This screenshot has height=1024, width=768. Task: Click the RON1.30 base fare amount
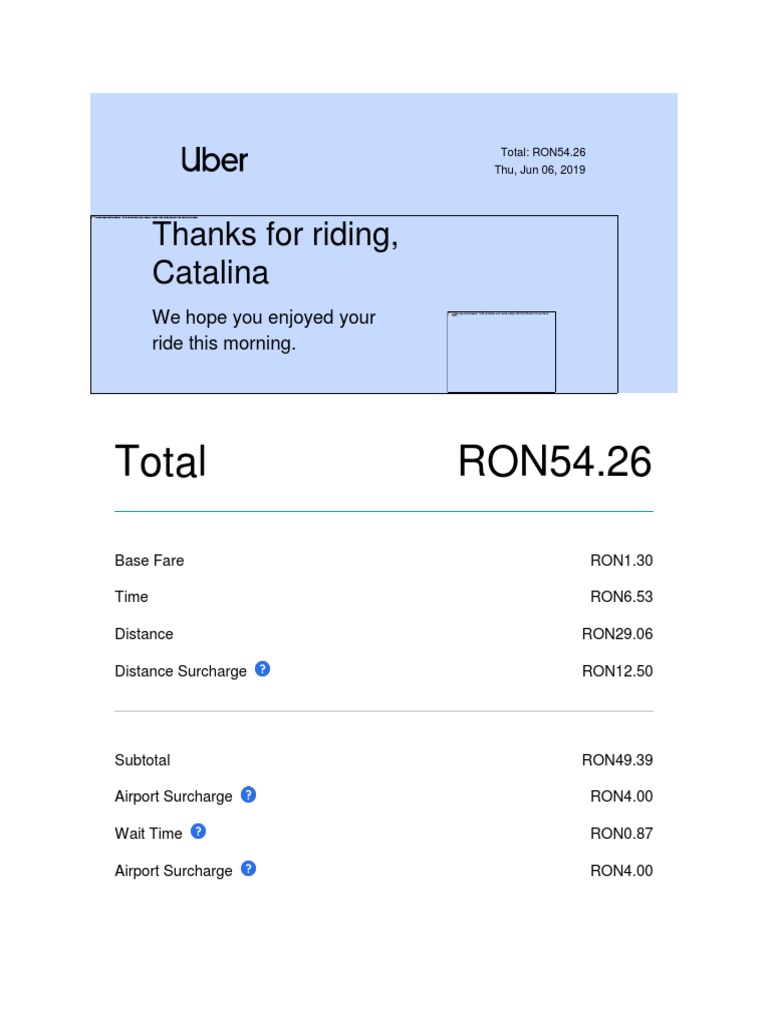pos(621,560)
